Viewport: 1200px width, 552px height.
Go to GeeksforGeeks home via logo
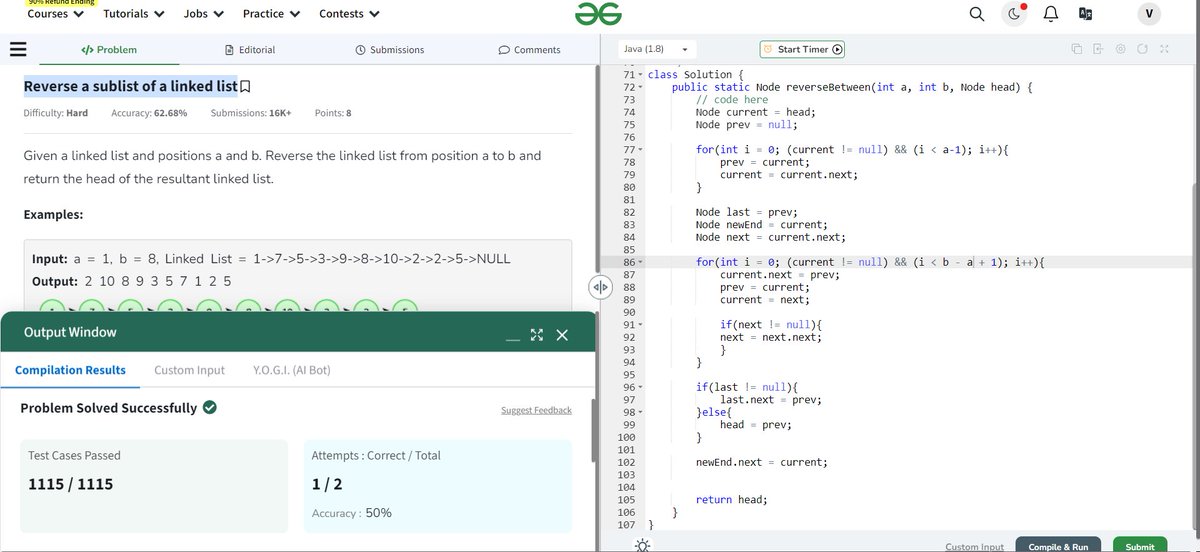pyautogui.click(x=599, y=14)
